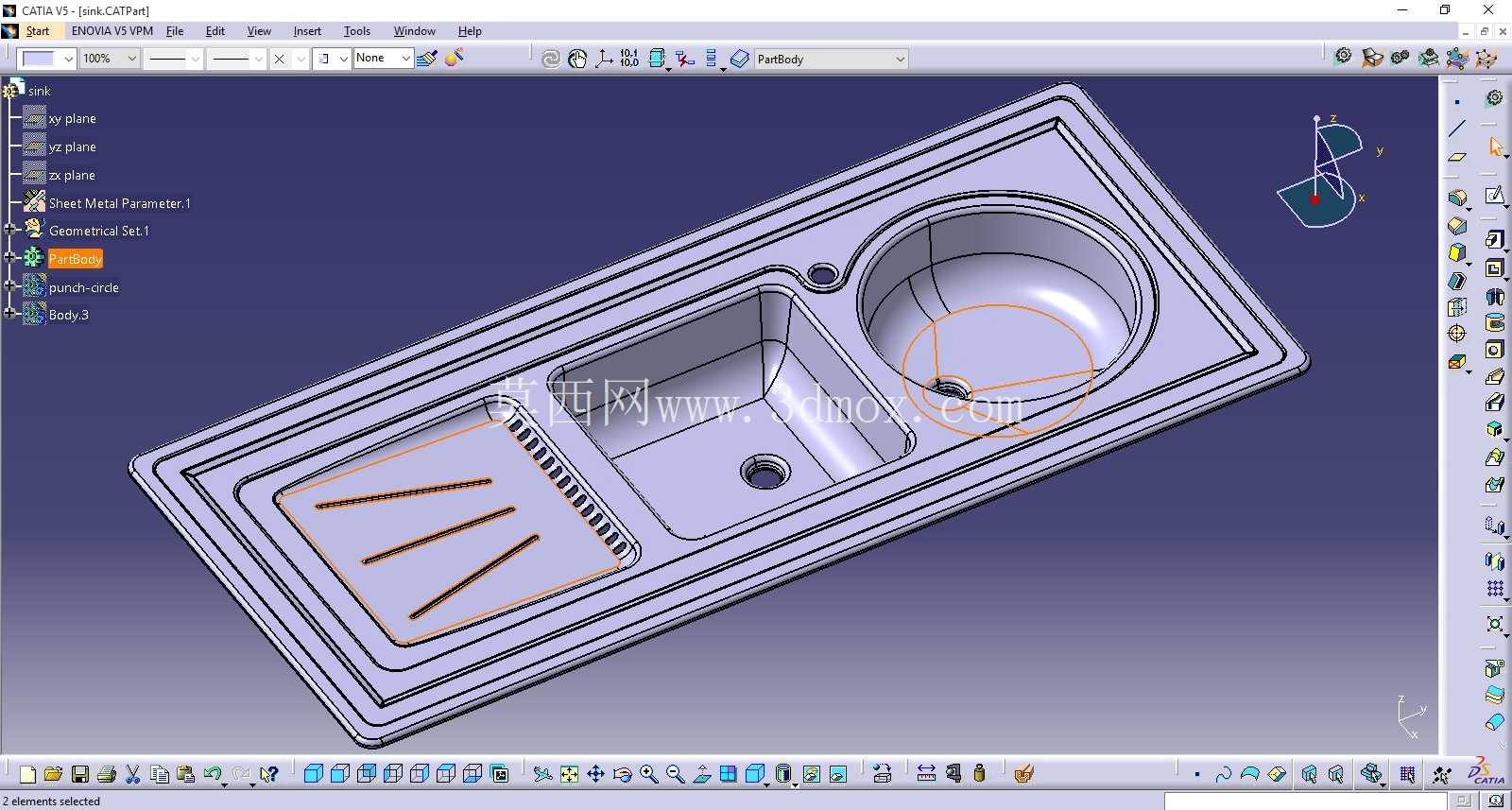The image size is (1512, 810).
Task: Open the PartBody body selector dropdown
Action: pos(900,59)
